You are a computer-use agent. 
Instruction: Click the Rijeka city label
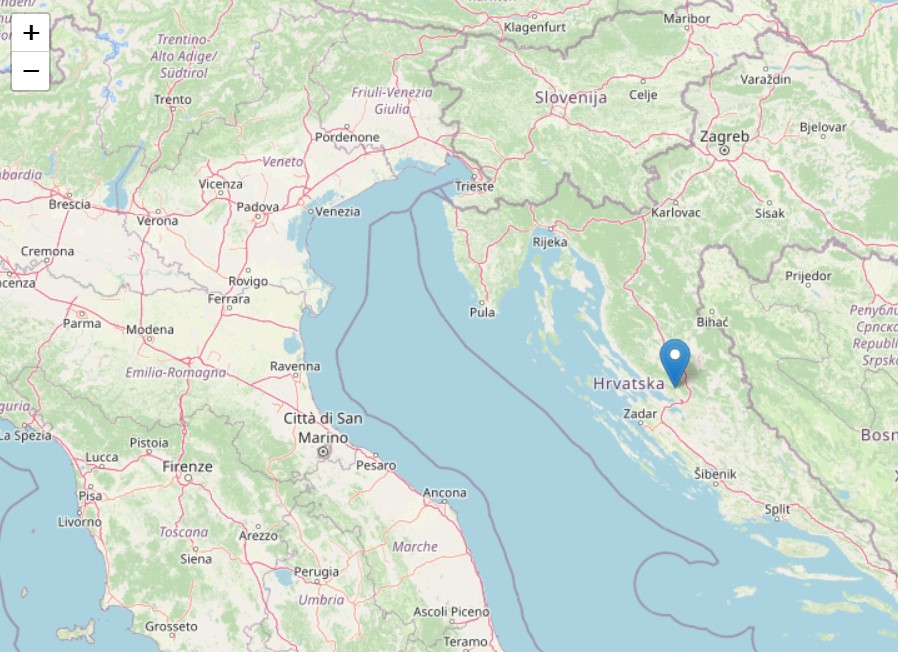click(550, 242)
